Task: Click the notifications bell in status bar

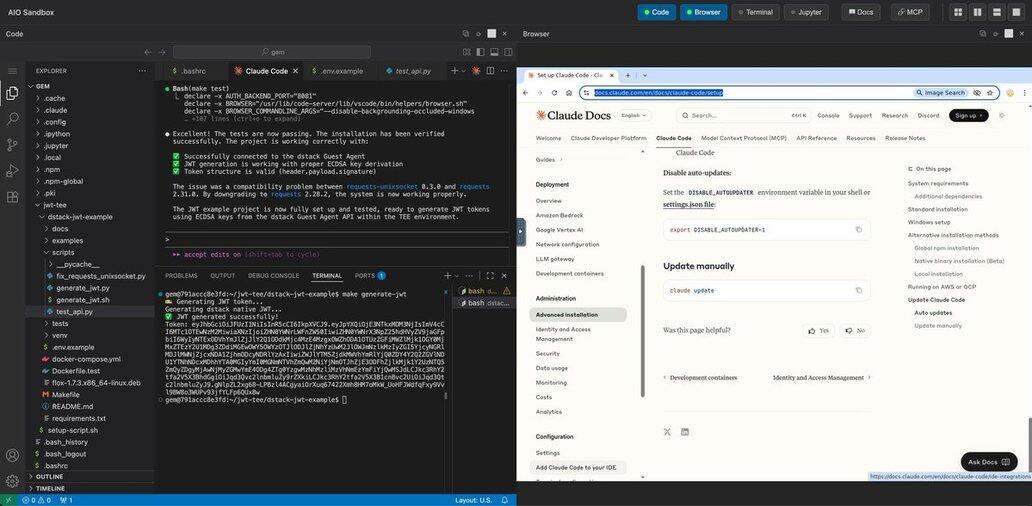Action: coord(505,500)
